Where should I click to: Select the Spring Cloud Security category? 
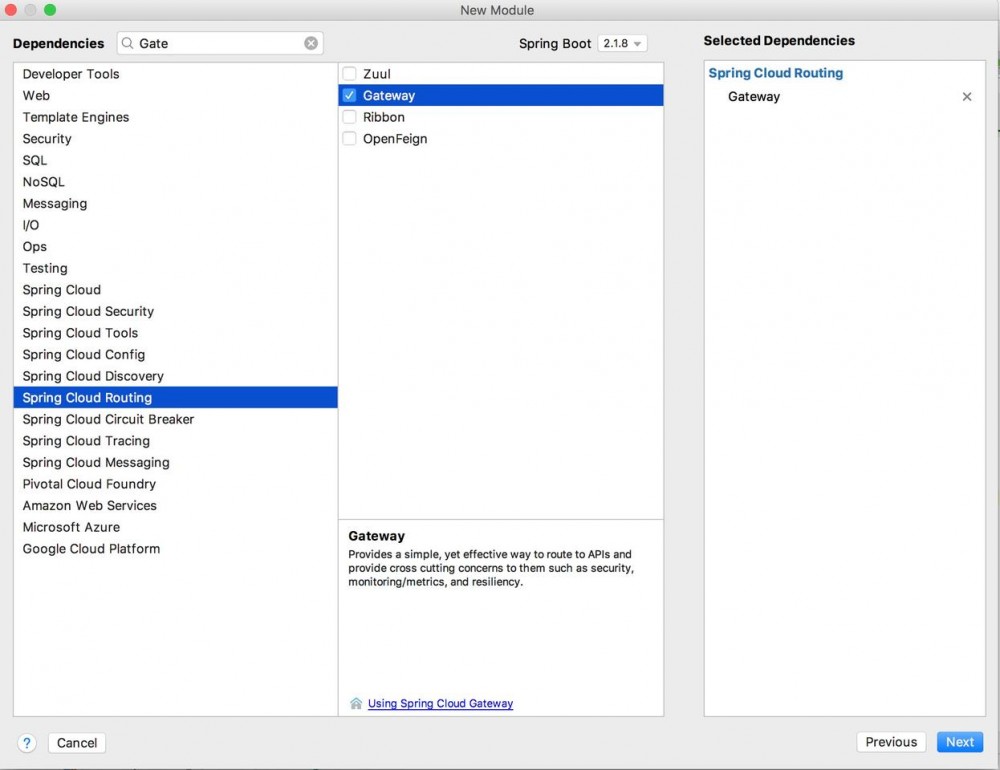point(175,311)
